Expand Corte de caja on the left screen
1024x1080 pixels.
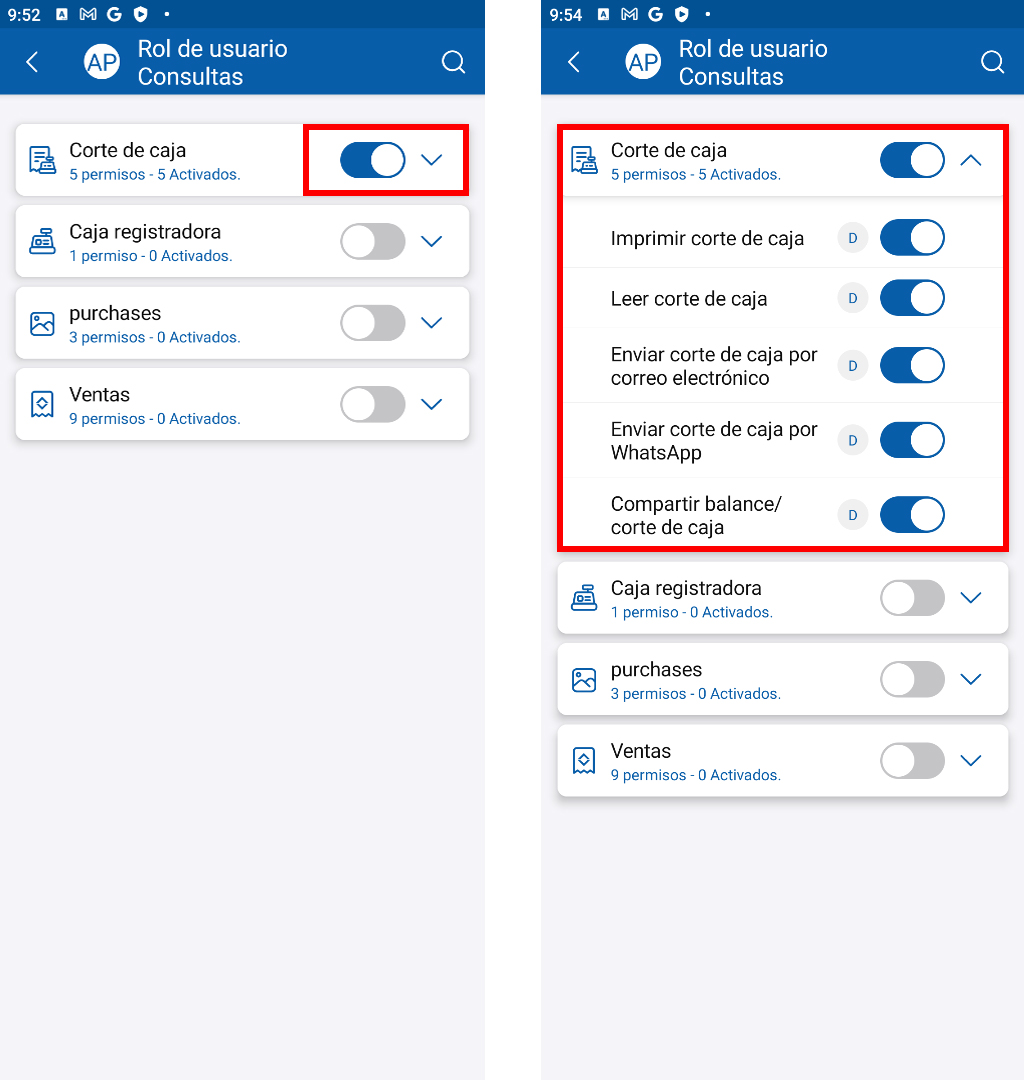(x=431, y=160)
